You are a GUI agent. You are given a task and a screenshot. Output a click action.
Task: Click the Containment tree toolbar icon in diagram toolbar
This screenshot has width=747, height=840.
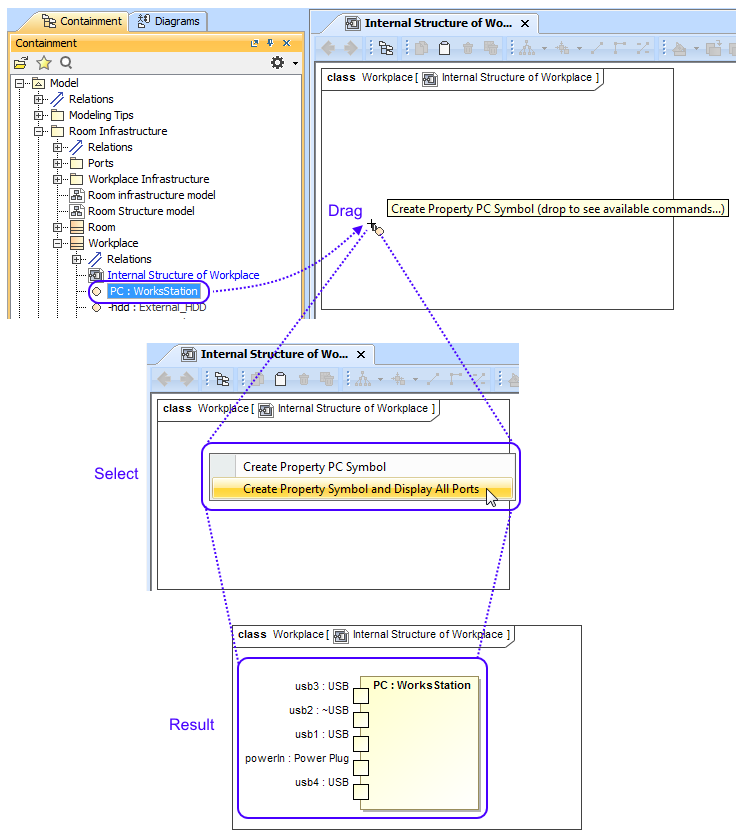tap(386, 48)
